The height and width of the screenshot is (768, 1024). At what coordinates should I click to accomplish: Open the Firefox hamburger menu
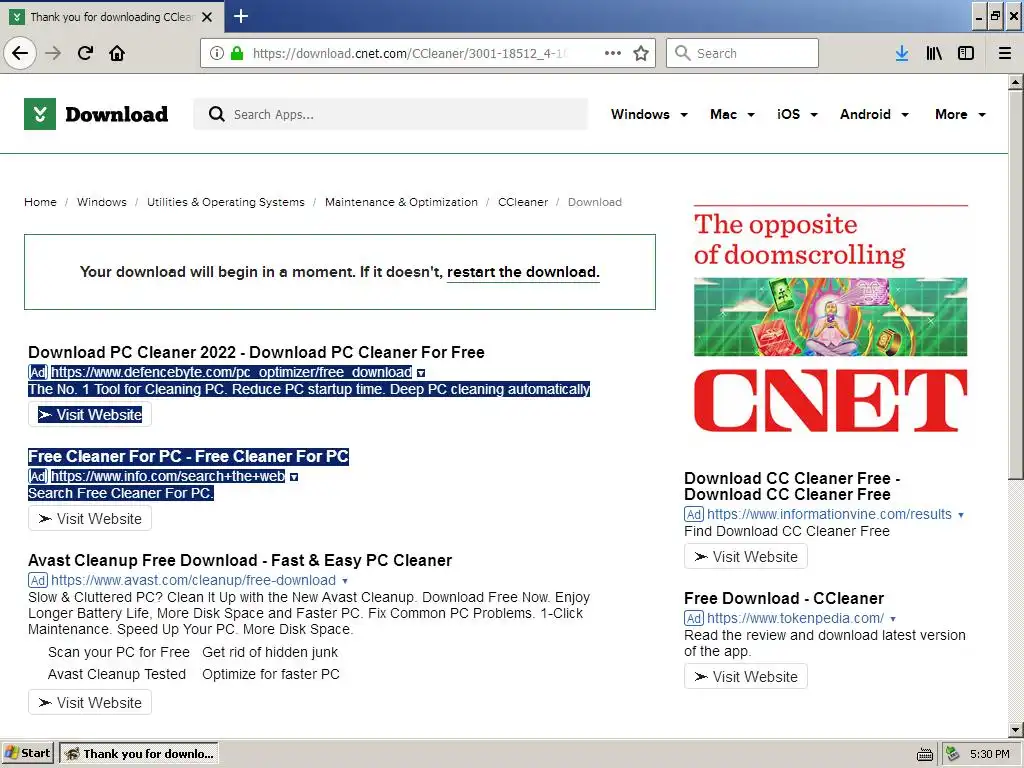point(1005,53)
